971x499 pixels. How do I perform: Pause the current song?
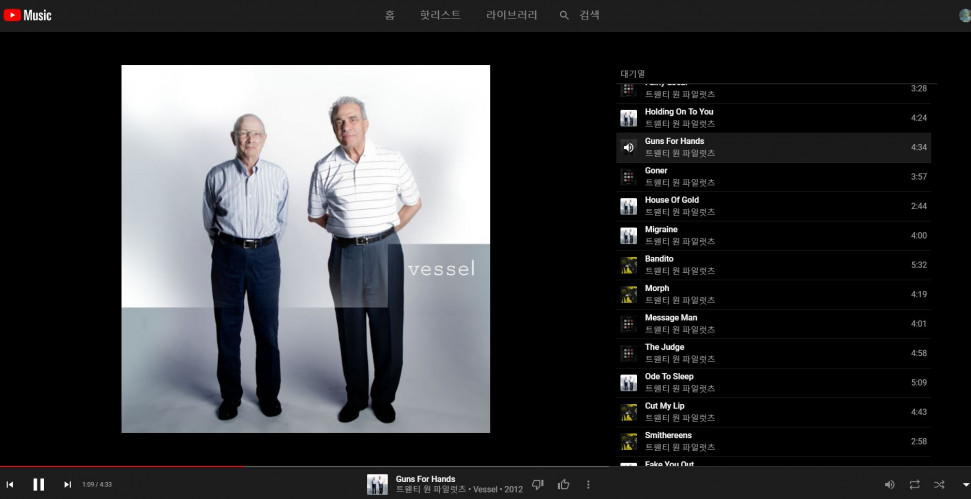click(x=38, y=484)
